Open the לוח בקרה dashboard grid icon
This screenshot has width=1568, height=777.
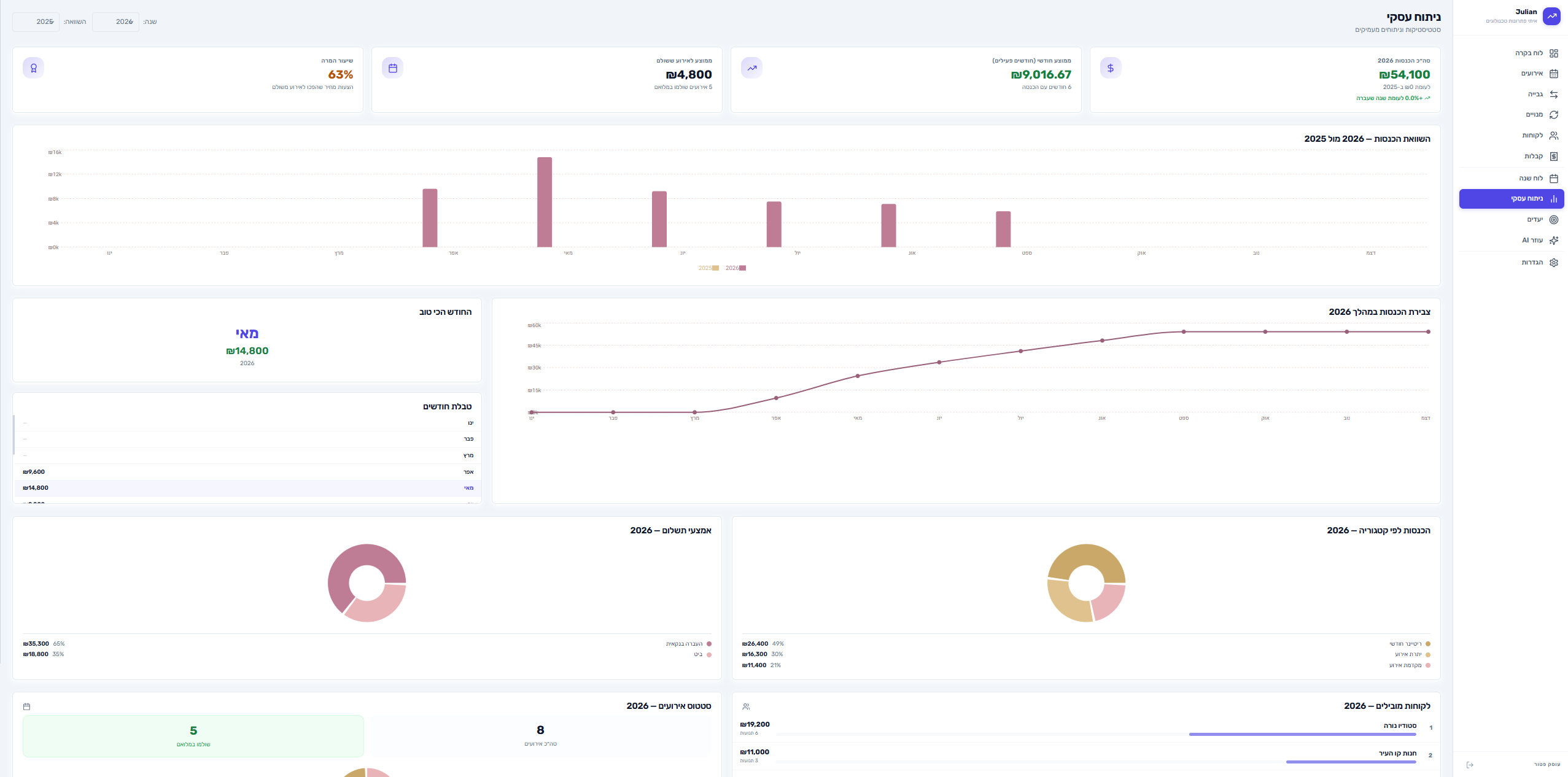pyautogui.click(x=1553, y=53)
